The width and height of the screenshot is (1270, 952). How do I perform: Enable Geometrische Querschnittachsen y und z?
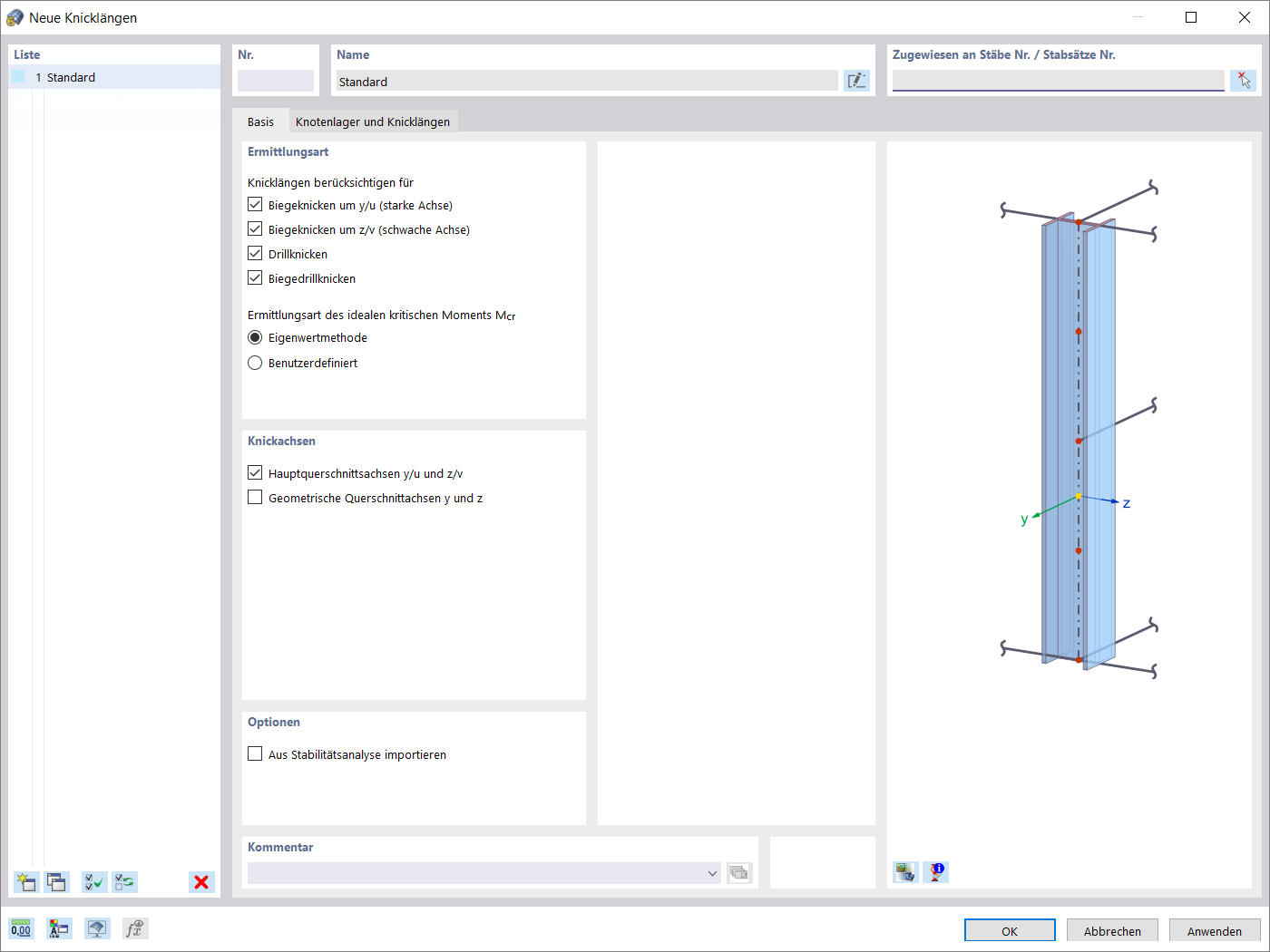click(255, 498)
